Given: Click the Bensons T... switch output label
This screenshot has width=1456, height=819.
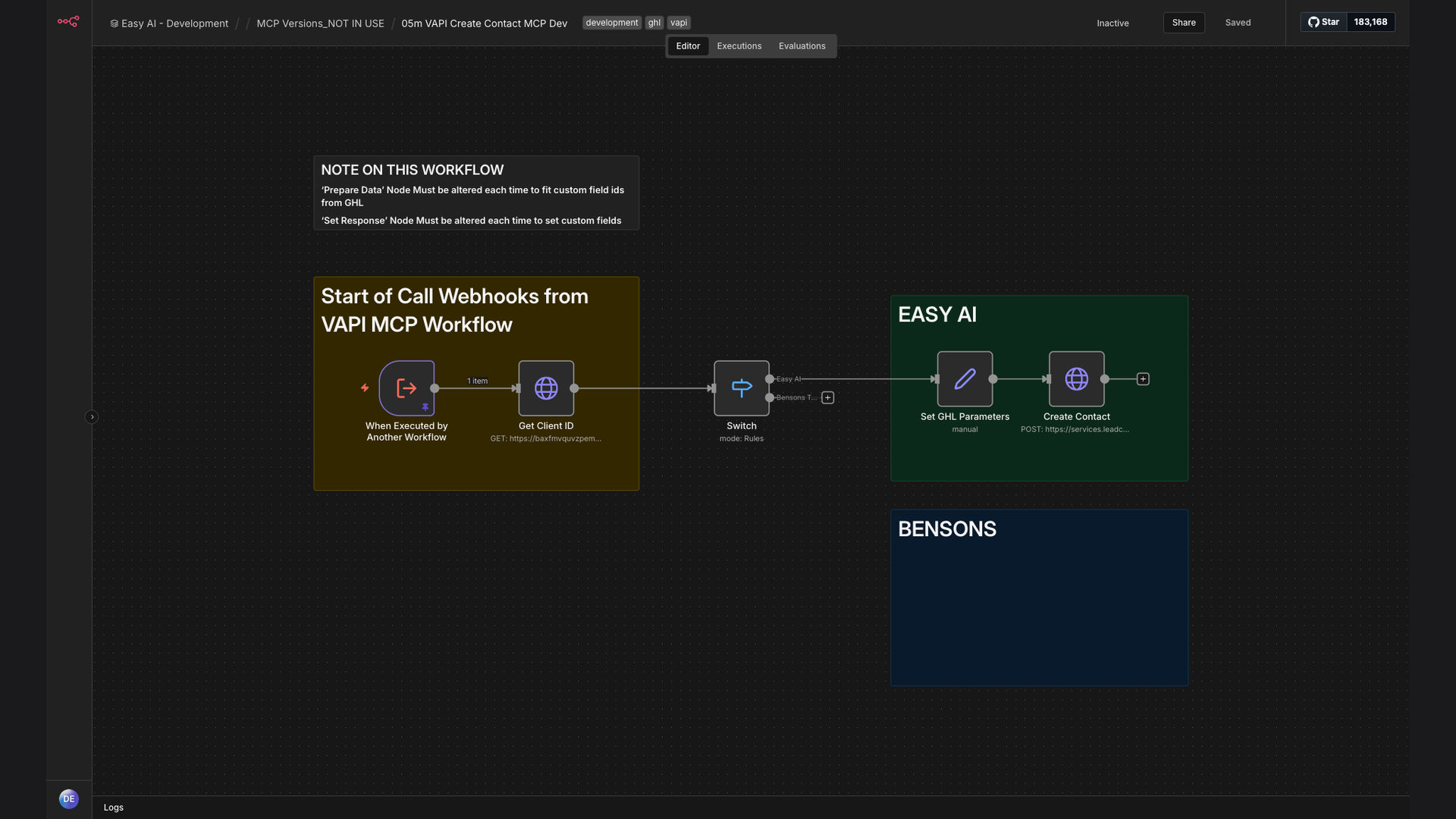Looking at the screenshot, I should coord(796,397).
